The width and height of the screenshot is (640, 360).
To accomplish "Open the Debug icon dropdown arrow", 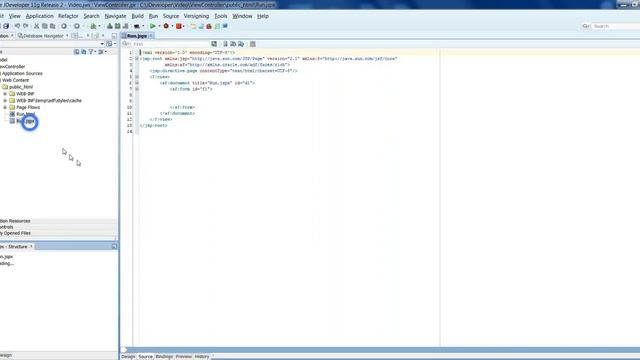I will click(172, 26).
